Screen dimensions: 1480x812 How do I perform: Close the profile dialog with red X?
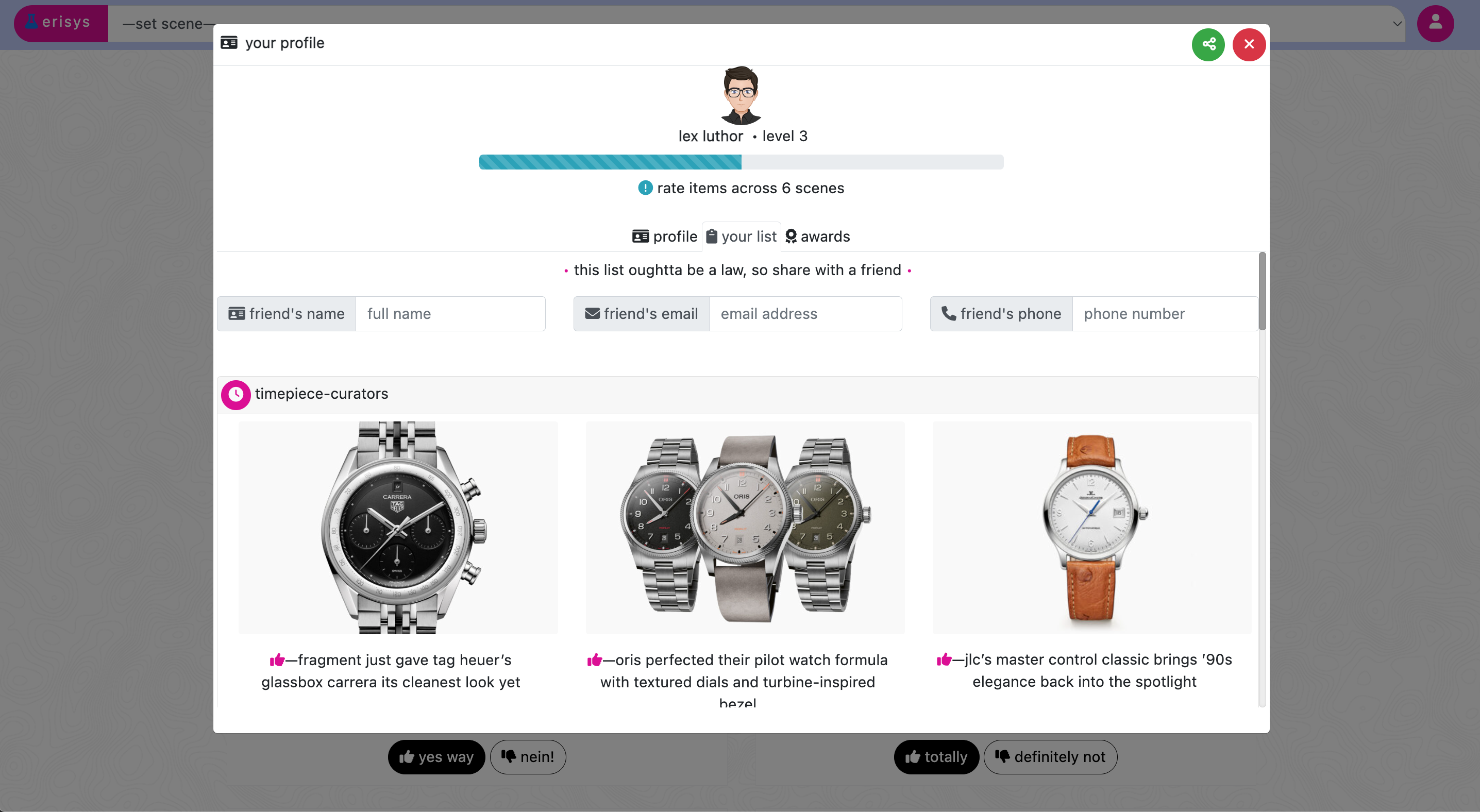[1249, 44]
